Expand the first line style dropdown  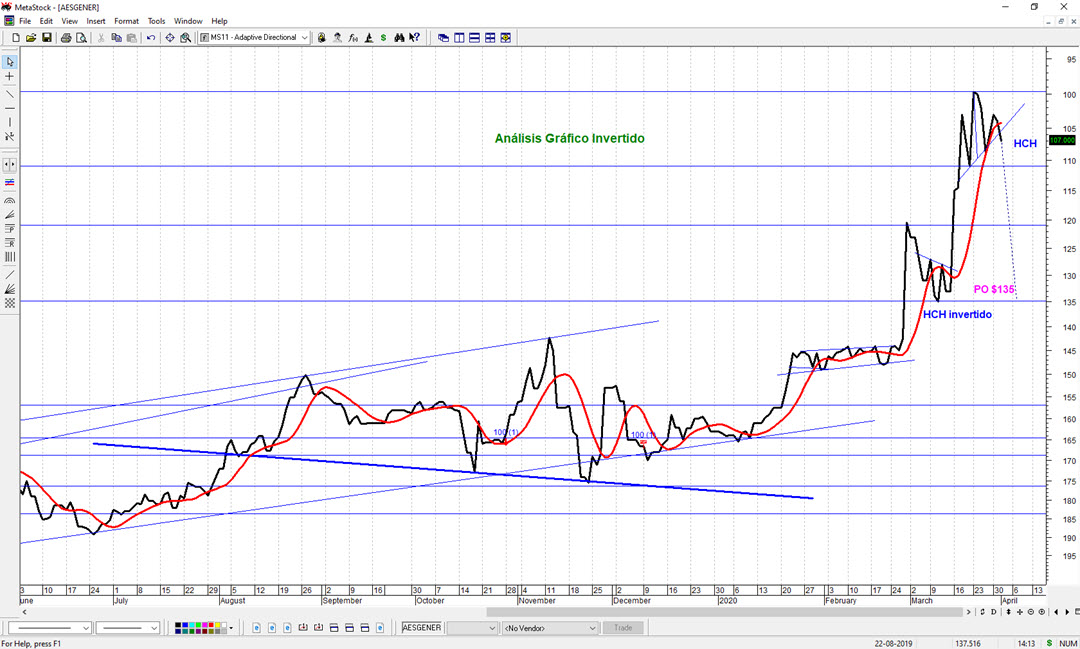point(85,628)
